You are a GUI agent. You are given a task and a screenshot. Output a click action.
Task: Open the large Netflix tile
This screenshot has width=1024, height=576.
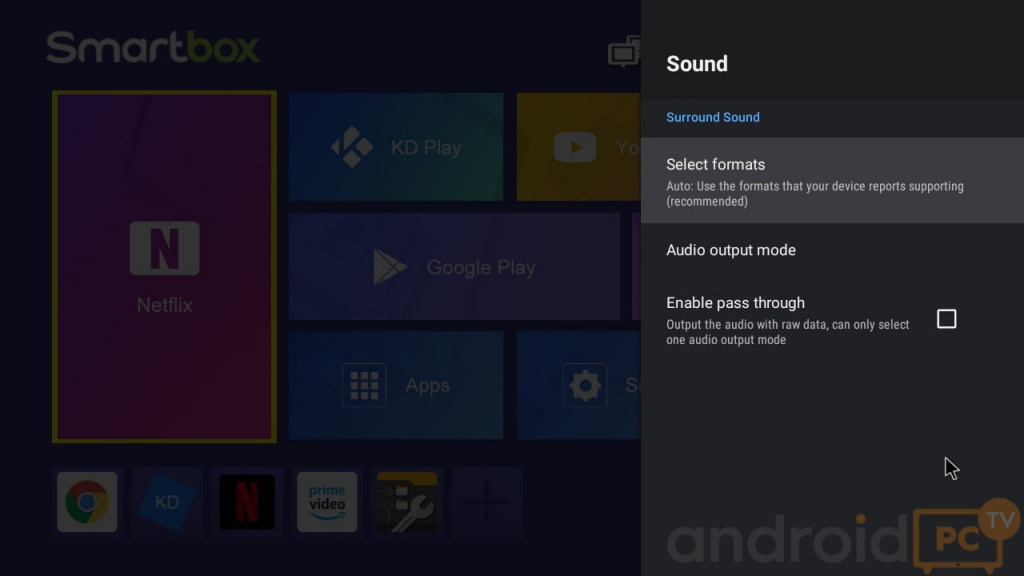(164, 267)
